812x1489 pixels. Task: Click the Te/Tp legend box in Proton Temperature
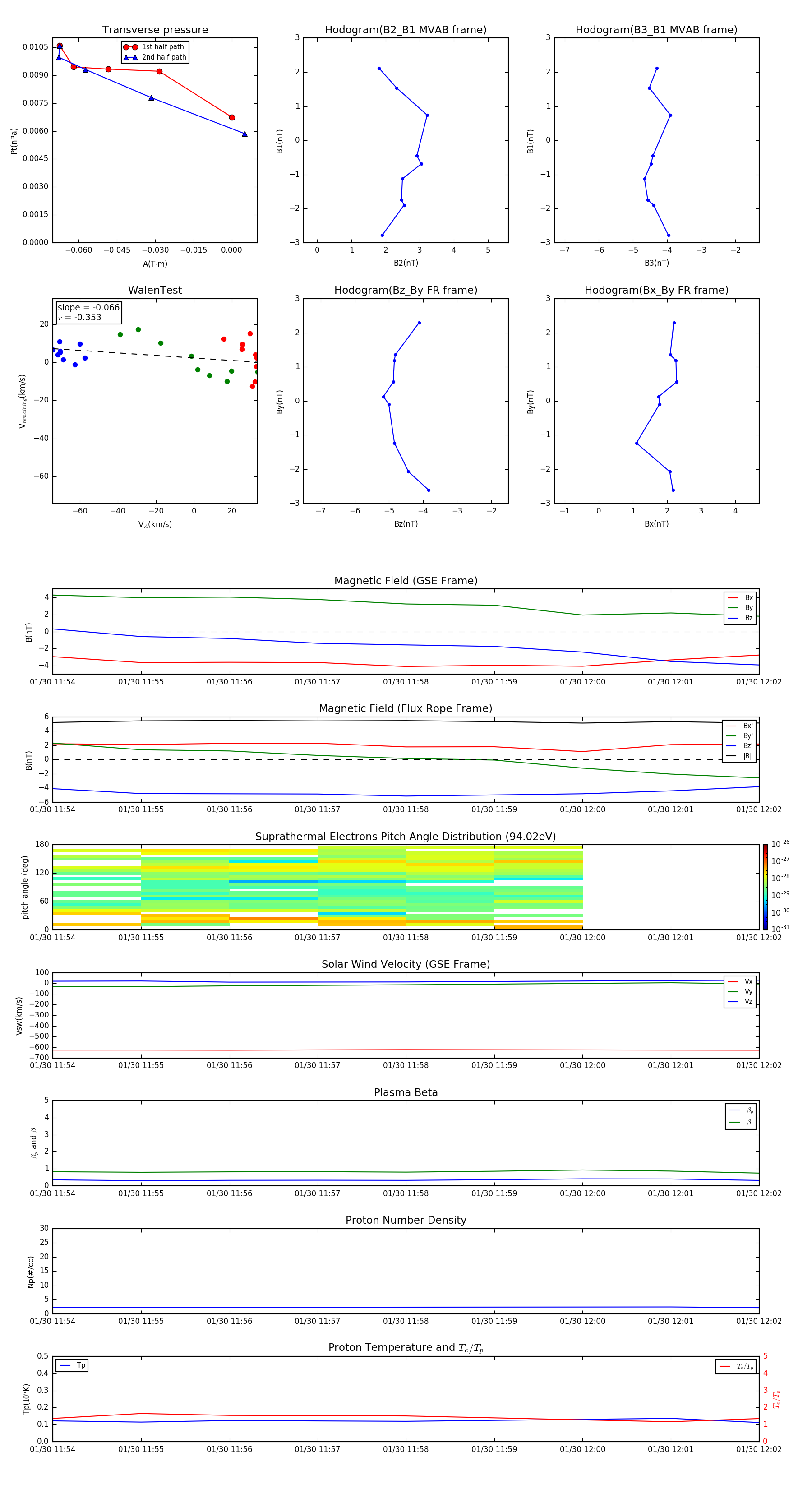tap(735, 1366)
